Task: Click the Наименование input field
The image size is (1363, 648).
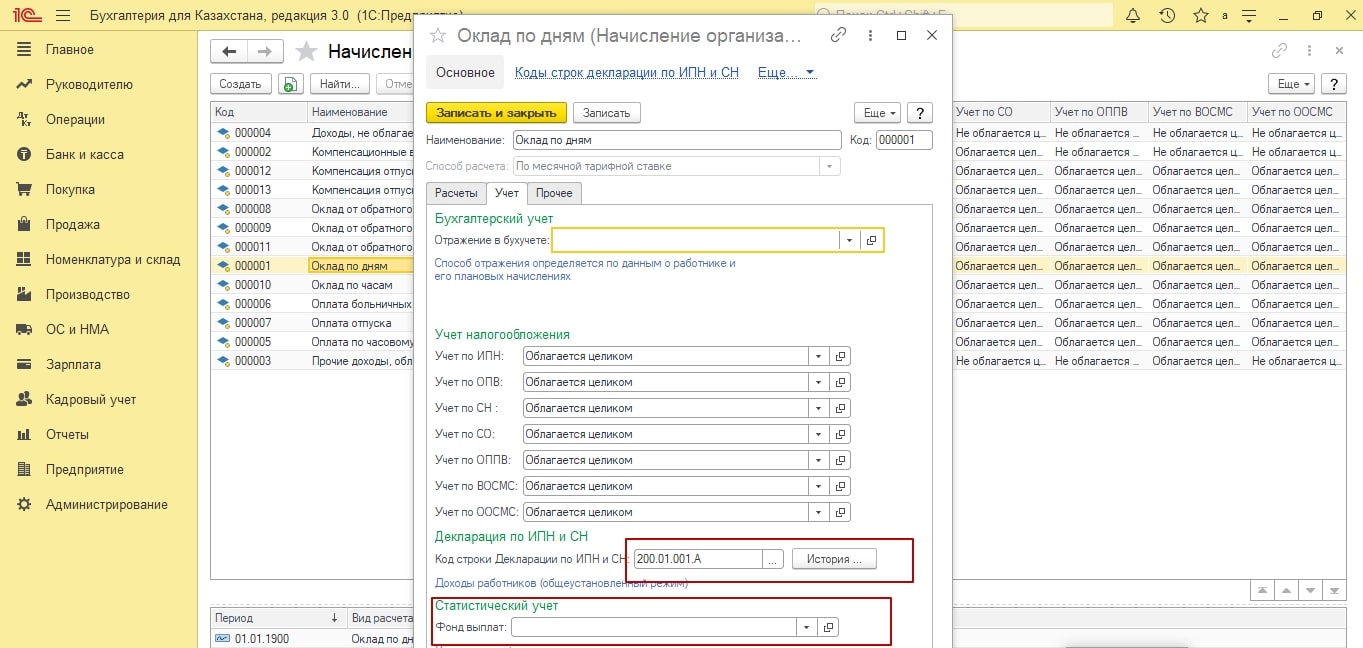Action: coord(676,140)
